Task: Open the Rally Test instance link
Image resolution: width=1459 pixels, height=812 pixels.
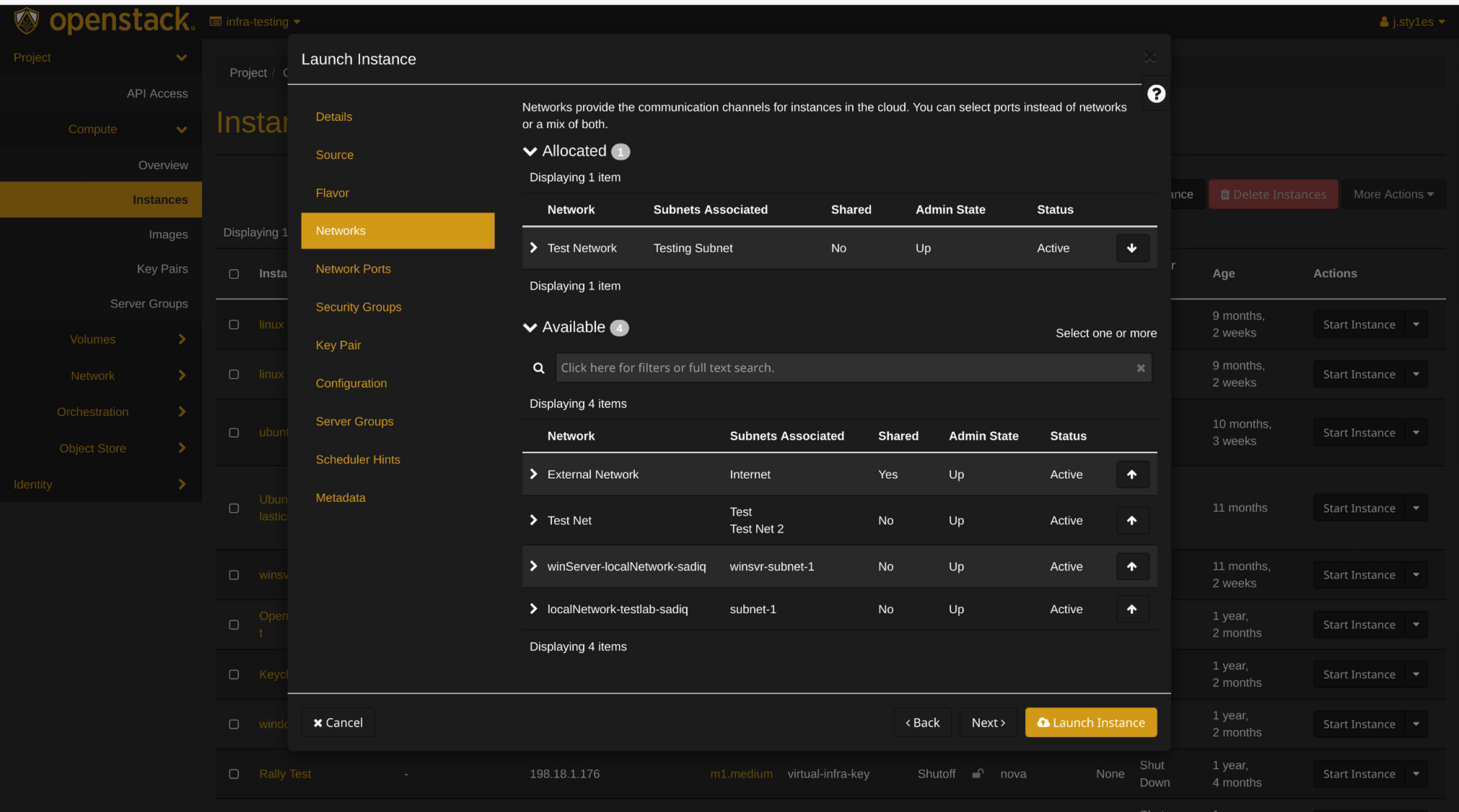Action: pos(285,774)
